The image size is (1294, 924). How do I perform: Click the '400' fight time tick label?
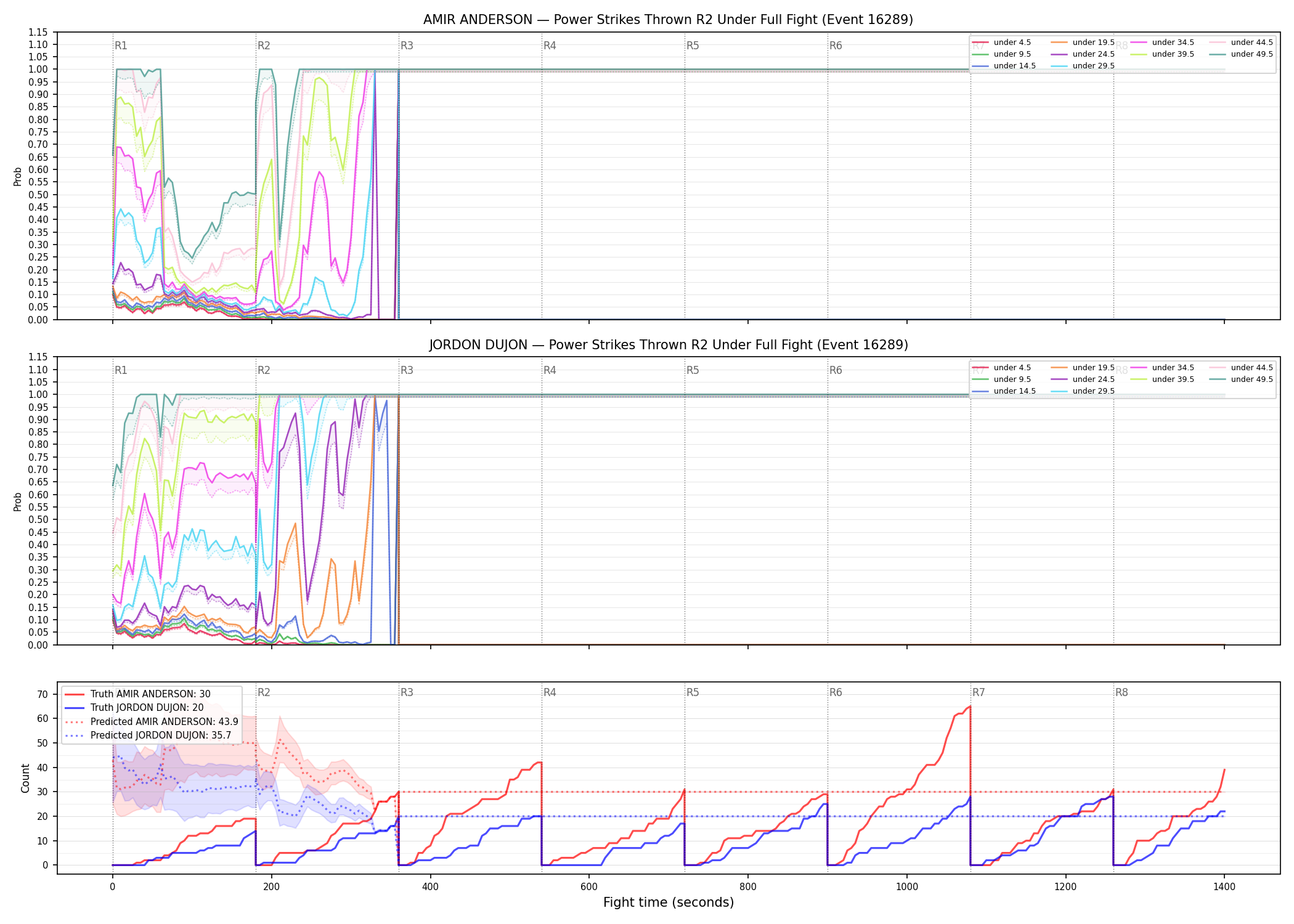[x=430, y=887]
